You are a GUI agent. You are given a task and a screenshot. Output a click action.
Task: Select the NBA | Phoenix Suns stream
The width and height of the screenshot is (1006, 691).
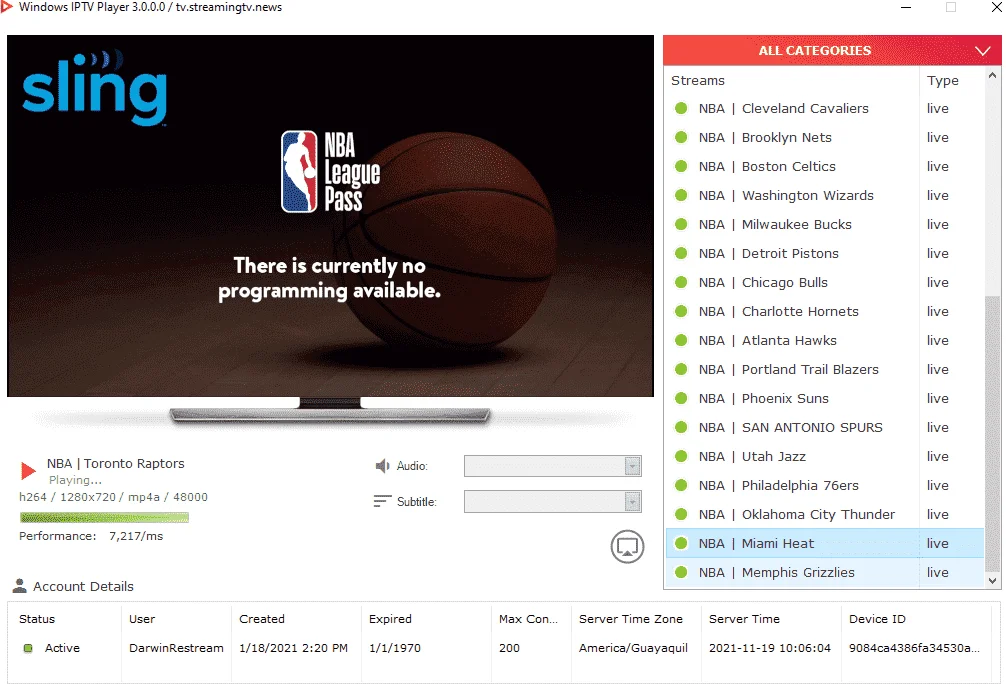point(824,398)
